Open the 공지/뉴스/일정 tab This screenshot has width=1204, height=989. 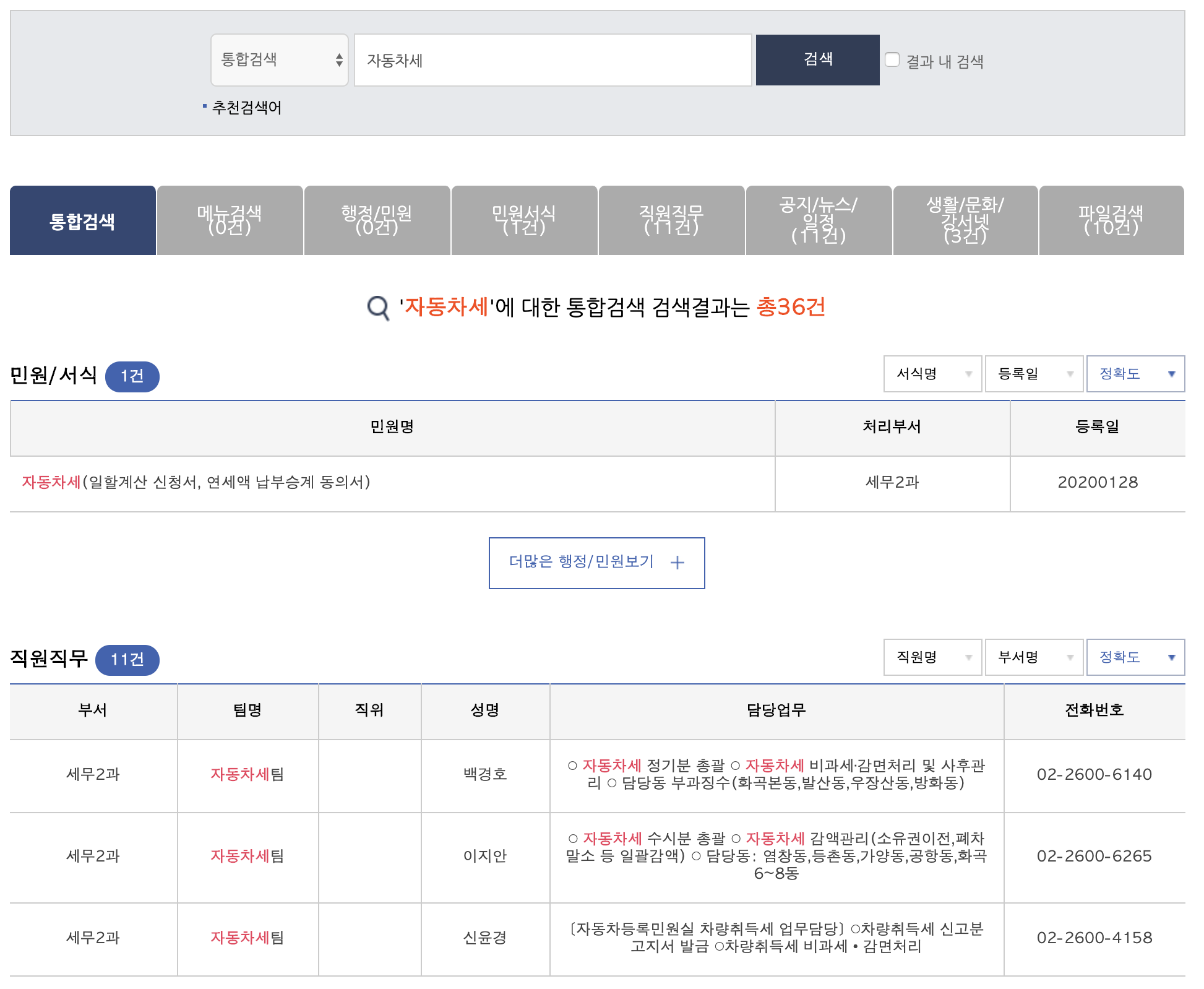tap(819, 220)
